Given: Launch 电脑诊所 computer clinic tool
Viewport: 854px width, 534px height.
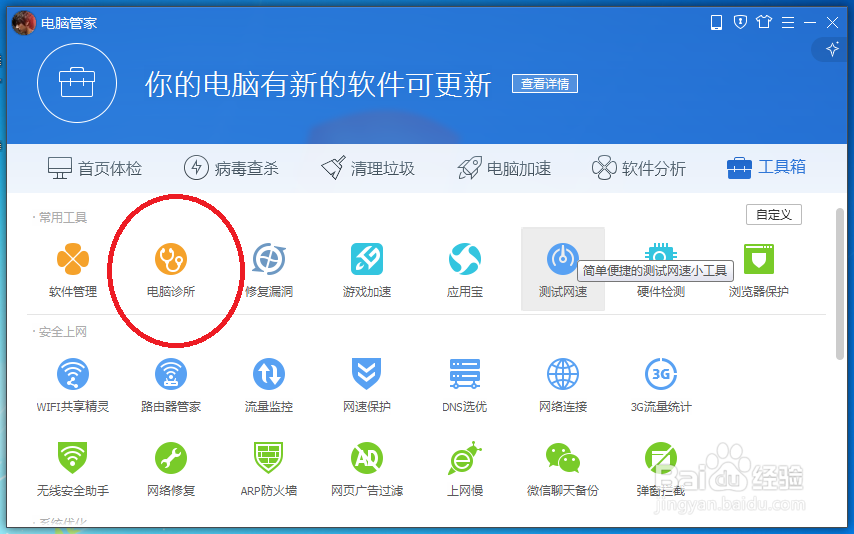Looking at the screenshot, I should [170, 270].
